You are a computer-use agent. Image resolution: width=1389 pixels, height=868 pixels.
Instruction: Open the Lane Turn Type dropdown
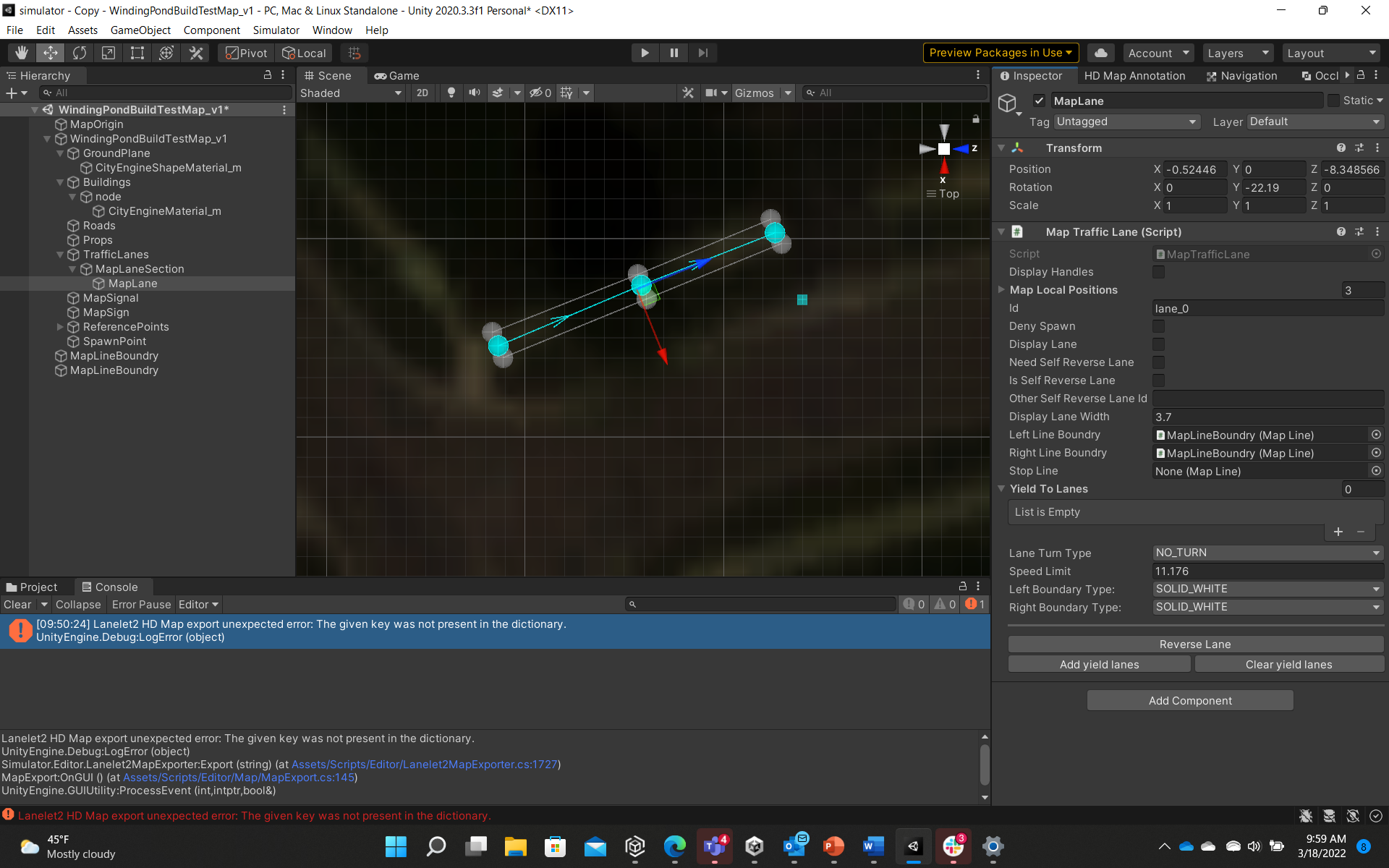[1267, 553]
